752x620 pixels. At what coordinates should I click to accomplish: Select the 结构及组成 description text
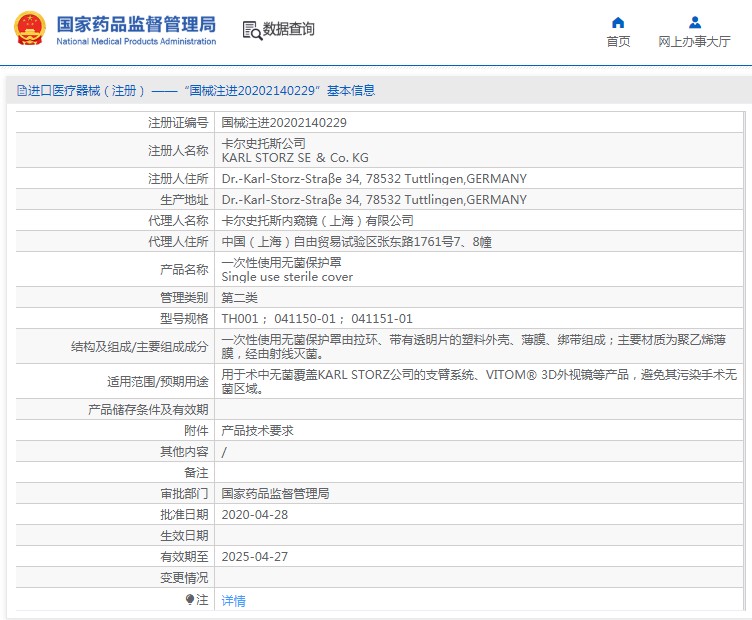(x=474, y=347)
